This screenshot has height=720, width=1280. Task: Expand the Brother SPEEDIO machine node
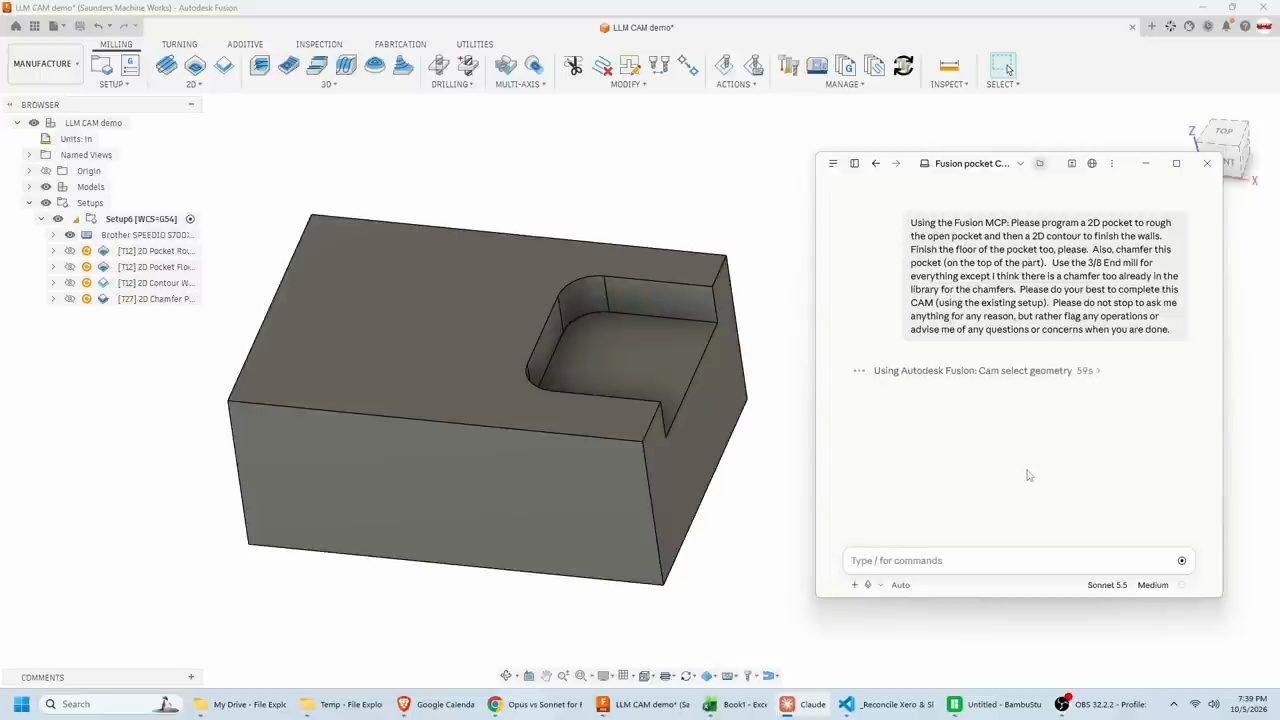(x=53, y=235)
